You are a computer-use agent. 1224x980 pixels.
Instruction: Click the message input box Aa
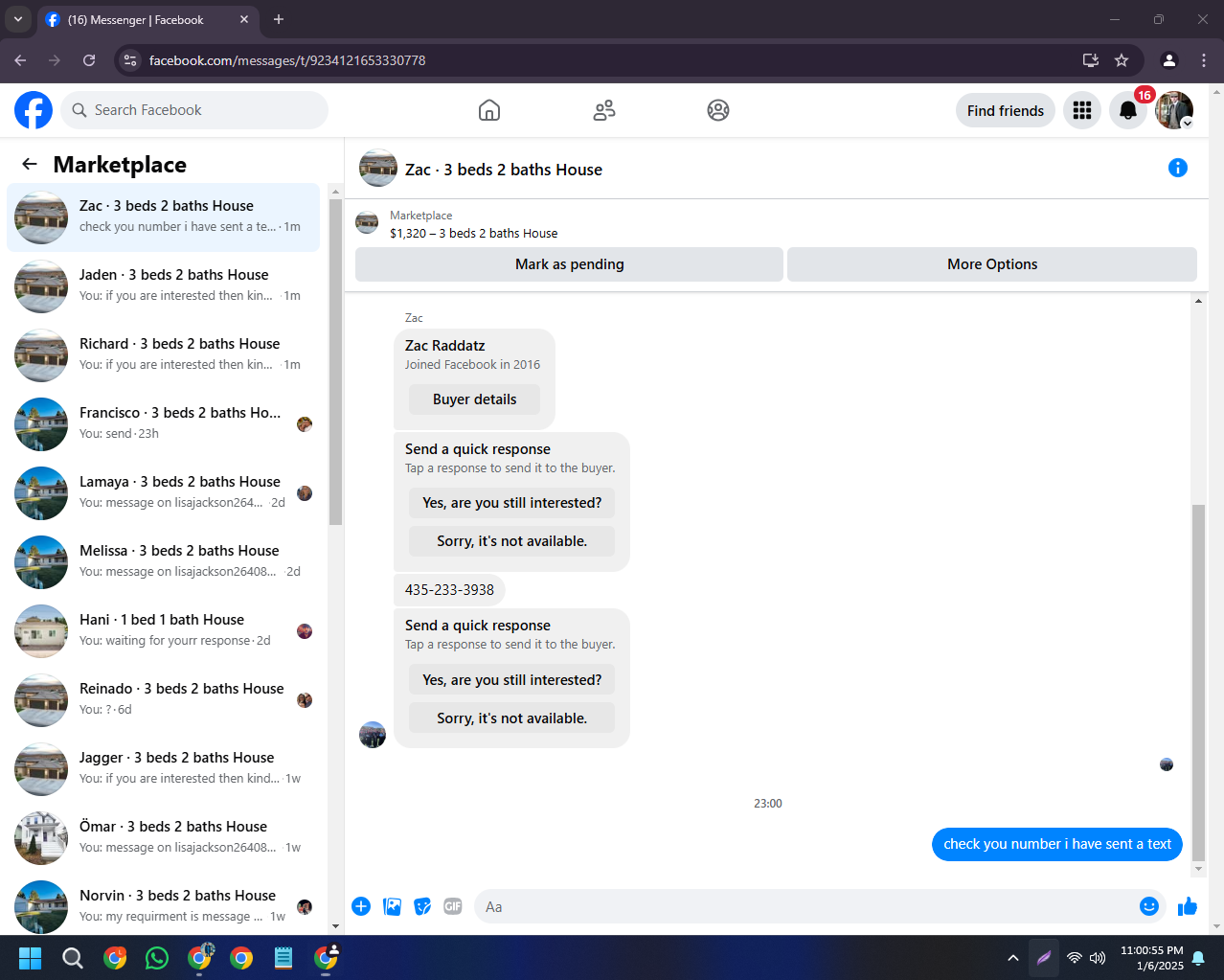coord(805,906)
